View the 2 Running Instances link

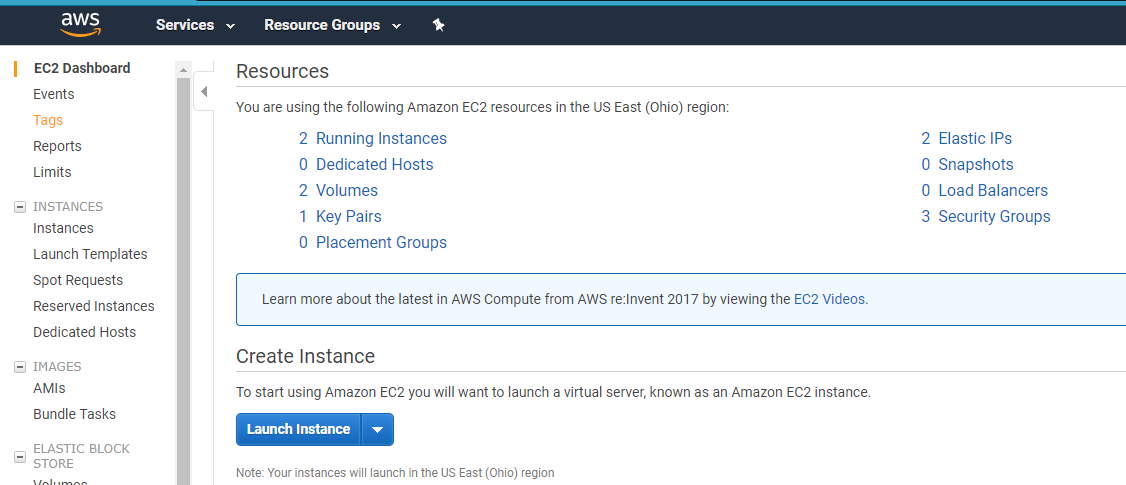point(381,139)
